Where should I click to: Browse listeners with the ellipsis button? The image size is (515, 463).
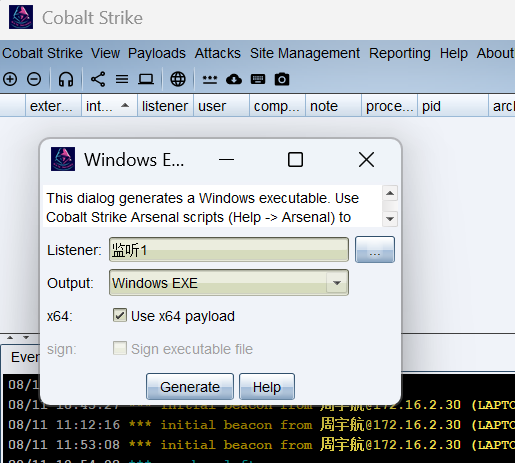pyautogui.click(x=375, y=250)
